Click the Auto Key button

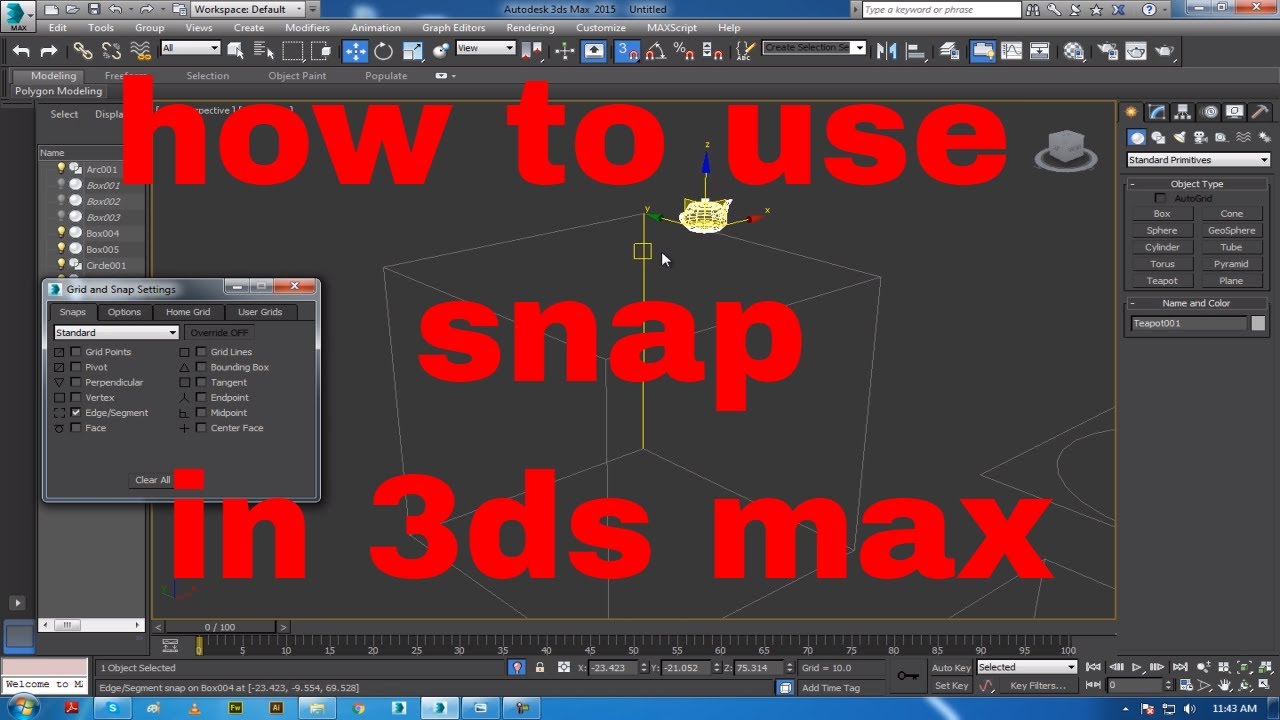click(x=951, y=668)
